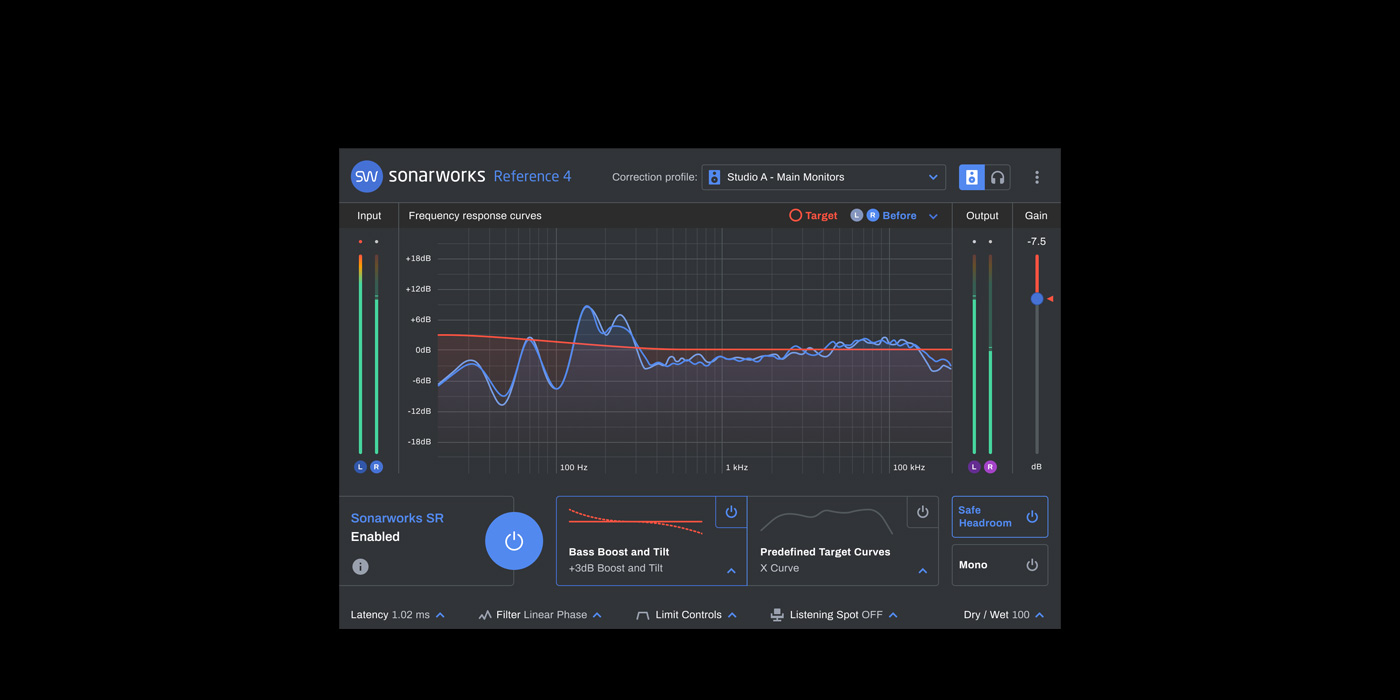1400x700 pixels.
Task: Click the Latency 1.02 ms label
Action: click(x=390, y=615)
